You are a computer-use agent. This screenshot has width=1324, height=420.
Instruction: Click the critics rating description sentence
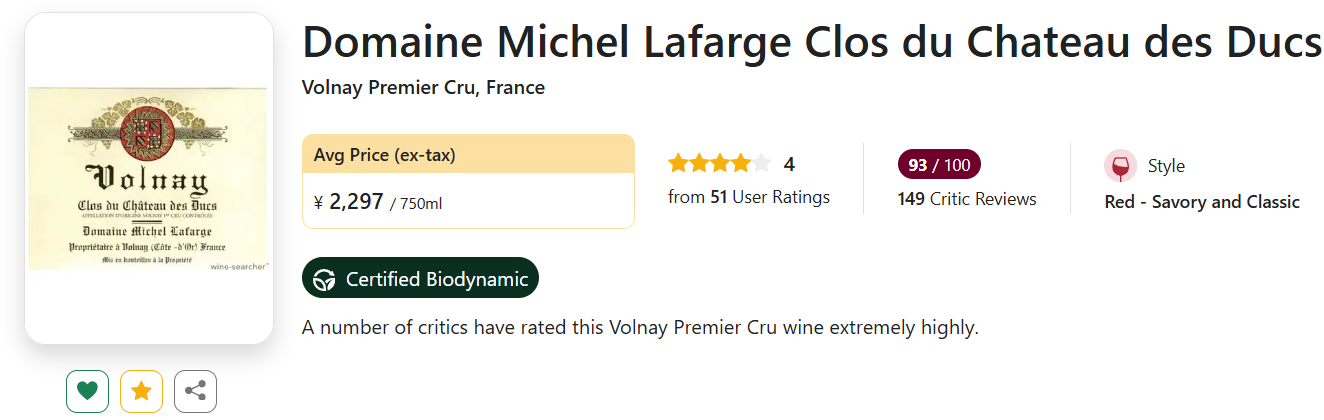pos(640,327)
